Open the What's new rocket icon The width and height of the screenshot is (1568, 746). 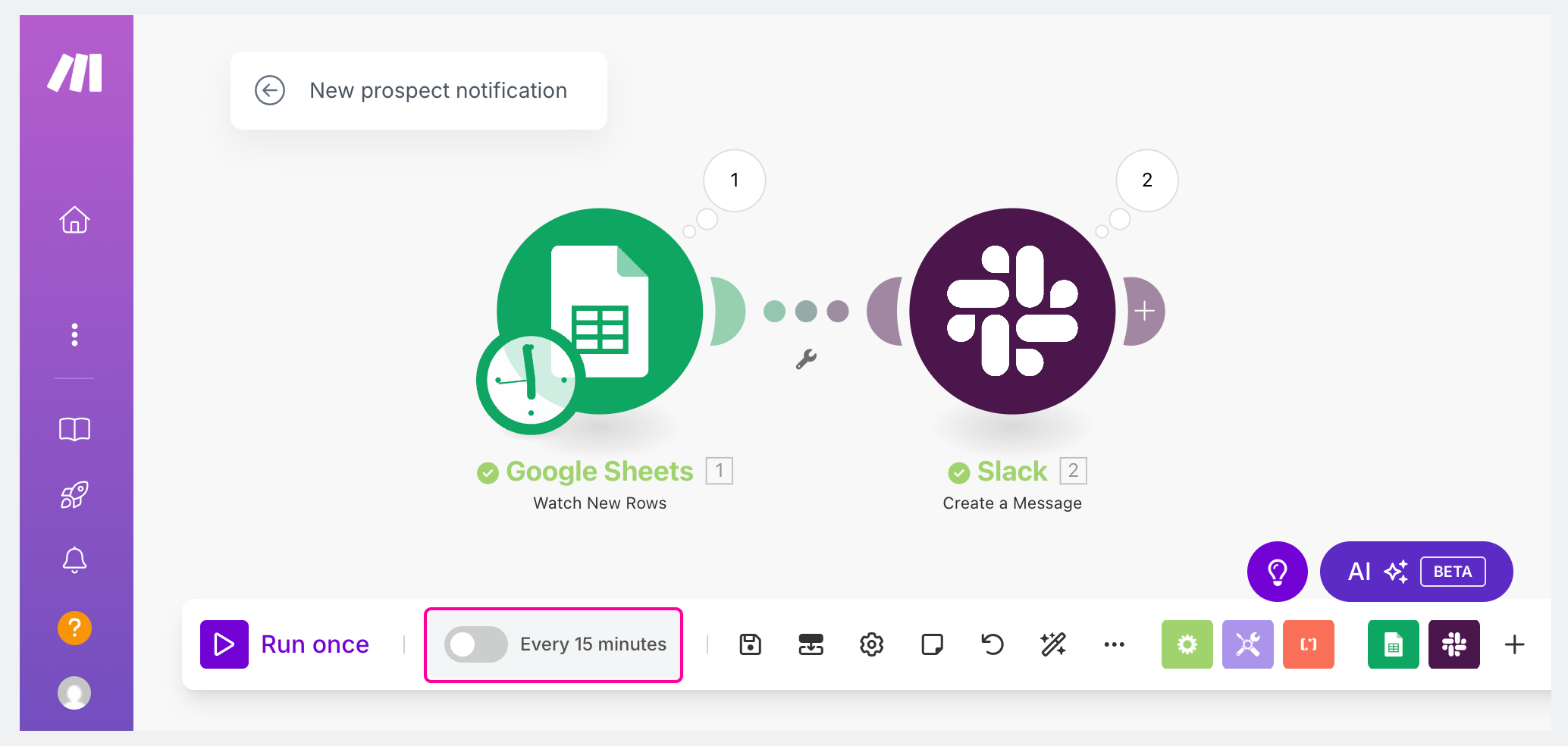click(x=74, y=494)
